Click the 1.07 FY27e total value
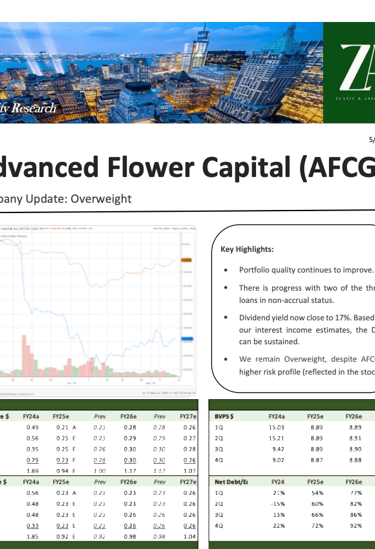 pyautogui.click(x=189, y=471)
